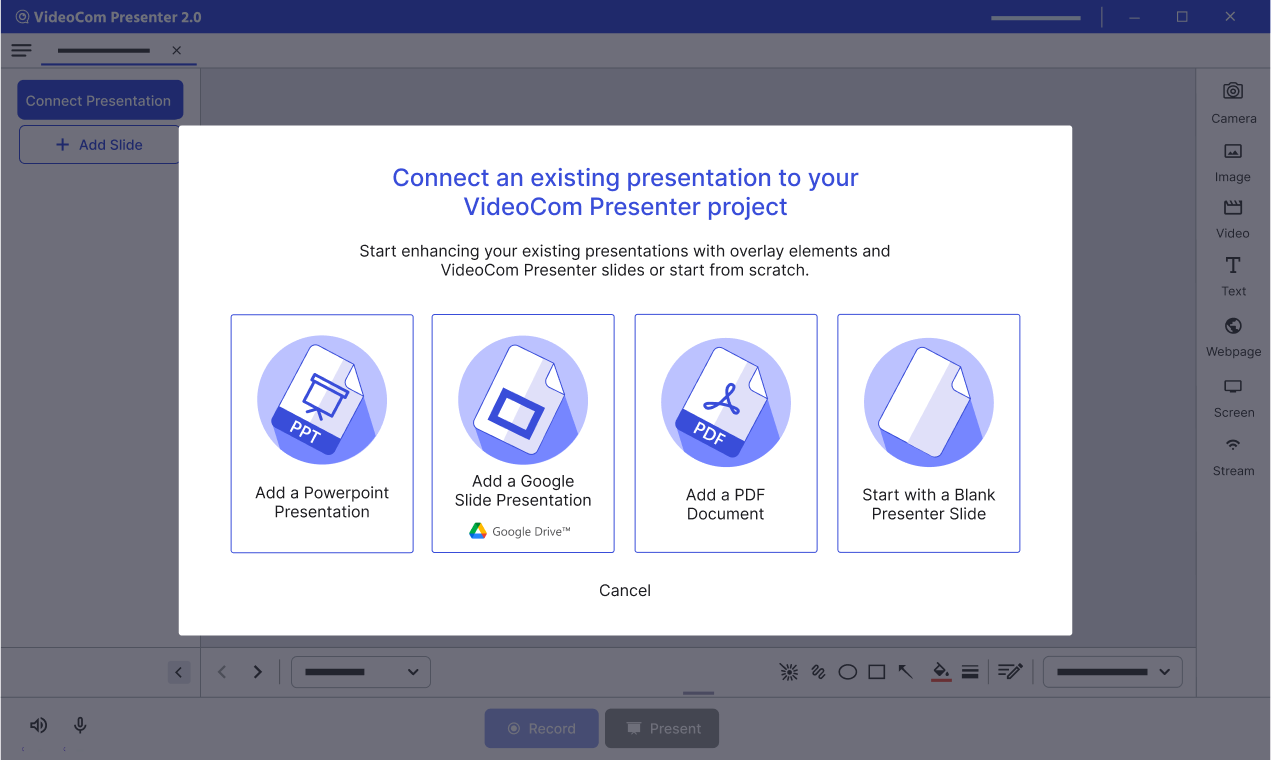The height and width of the screenshot is (760, 1271).
Task: Toggle the microphone on or off
Action: [79, 725]
